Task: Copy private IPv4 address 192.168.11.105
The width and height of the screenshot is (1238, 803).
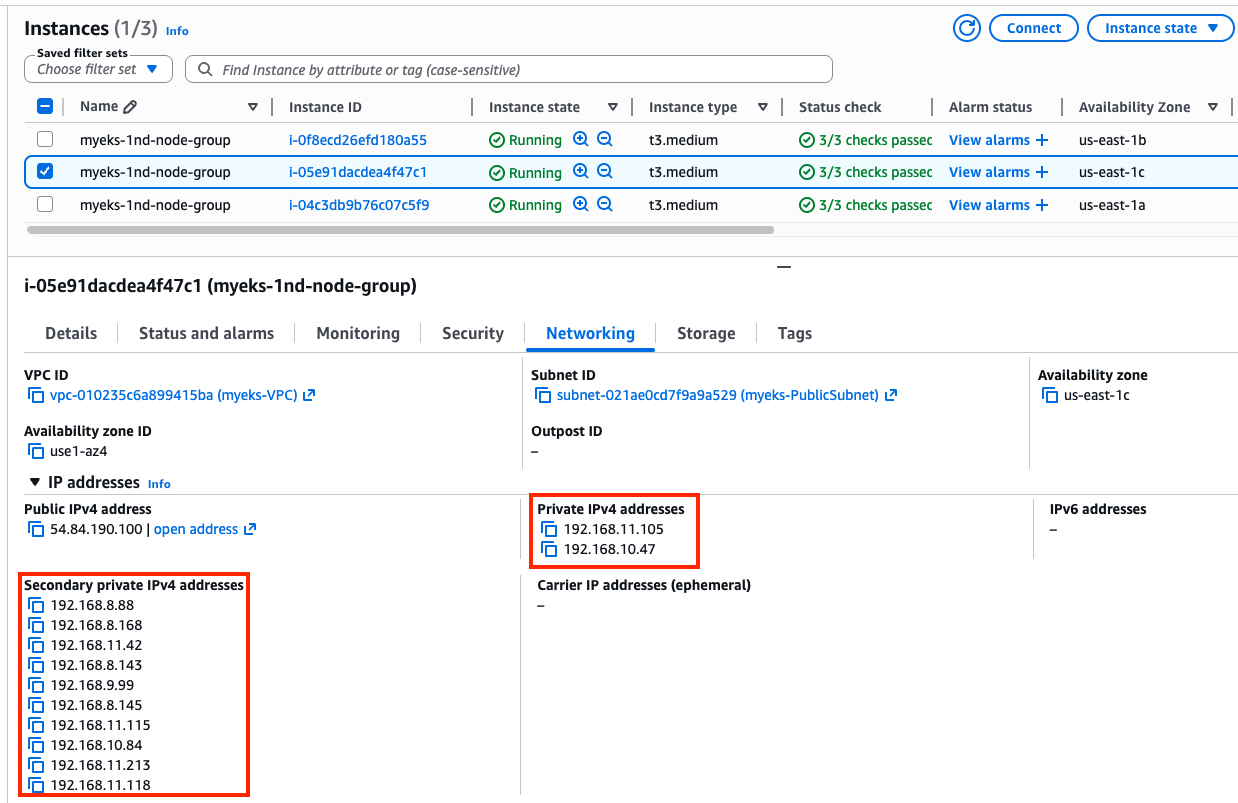Action: point(549,529)
